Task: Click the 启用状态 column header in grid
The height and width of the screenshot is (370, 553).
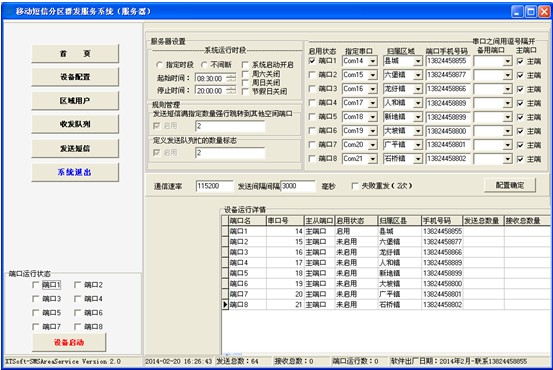Action: point(356,221)
